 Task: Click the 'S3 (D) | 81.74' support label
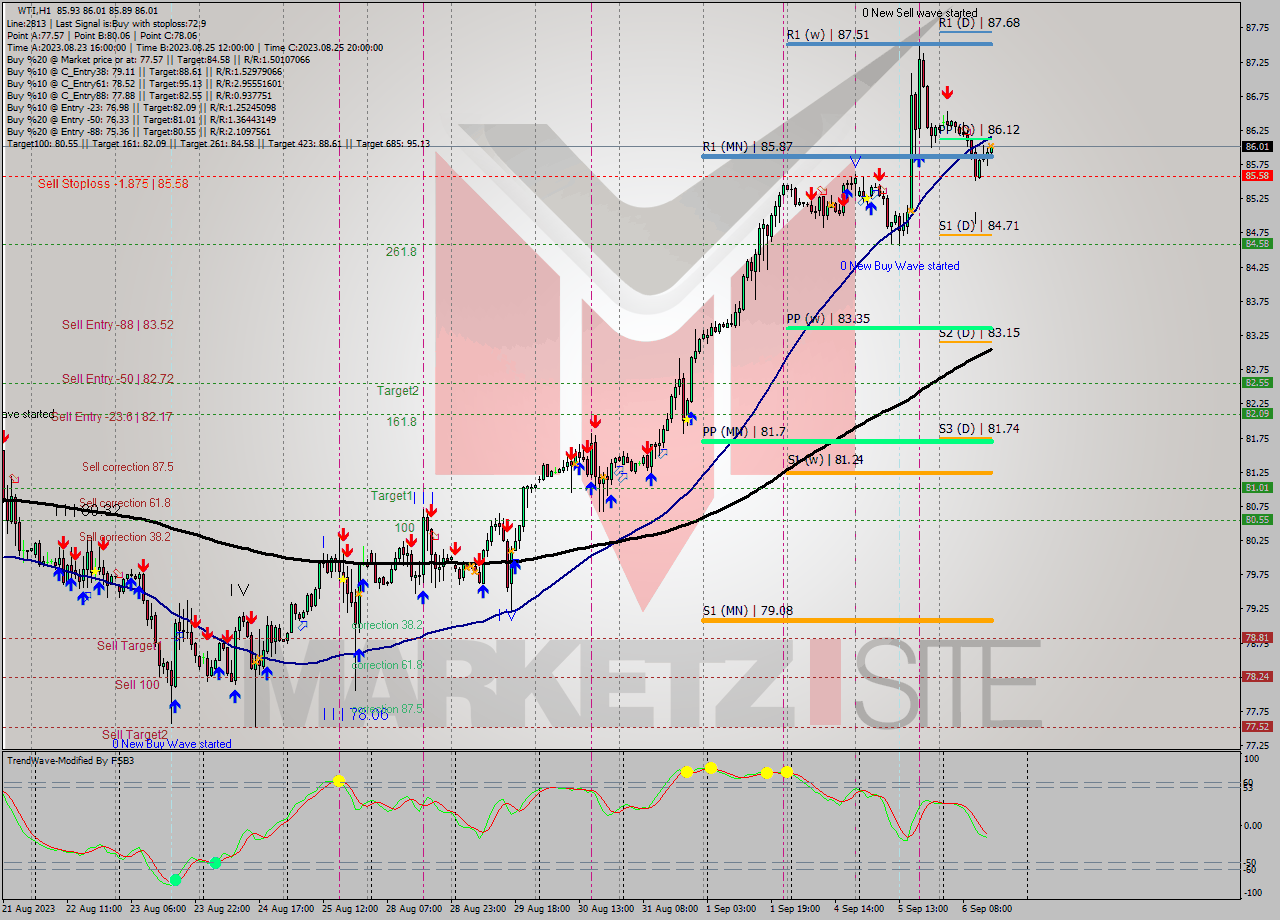tap(979, 429)
